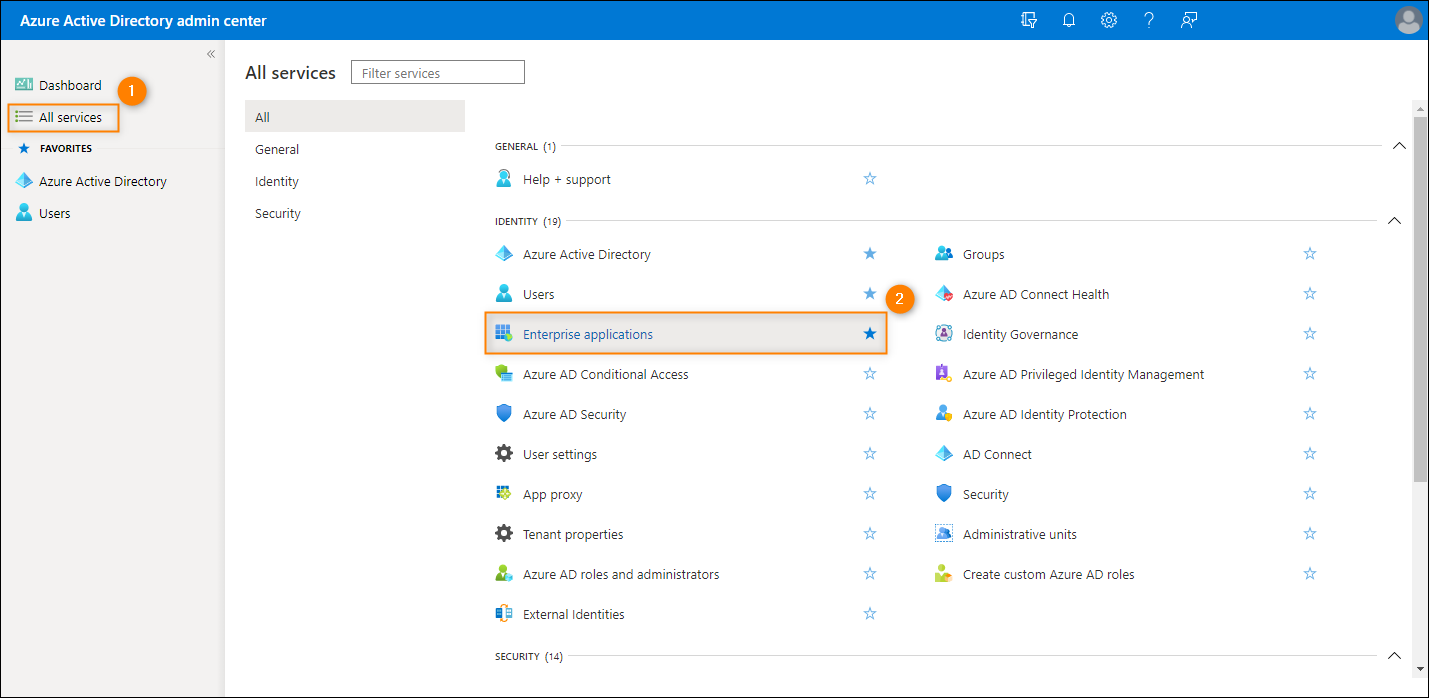Select the All category filter
This screenshot has height=698, width=1429.
click(355, 117)
